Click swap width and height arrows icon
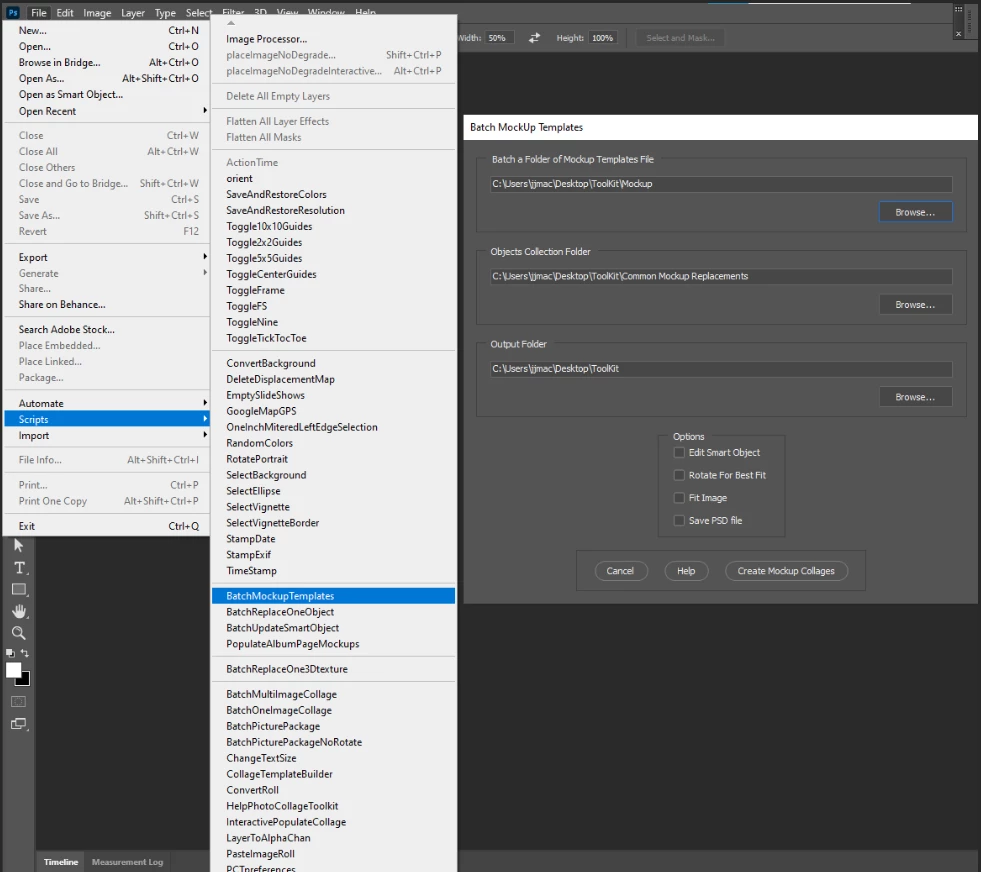 point(534,38)
